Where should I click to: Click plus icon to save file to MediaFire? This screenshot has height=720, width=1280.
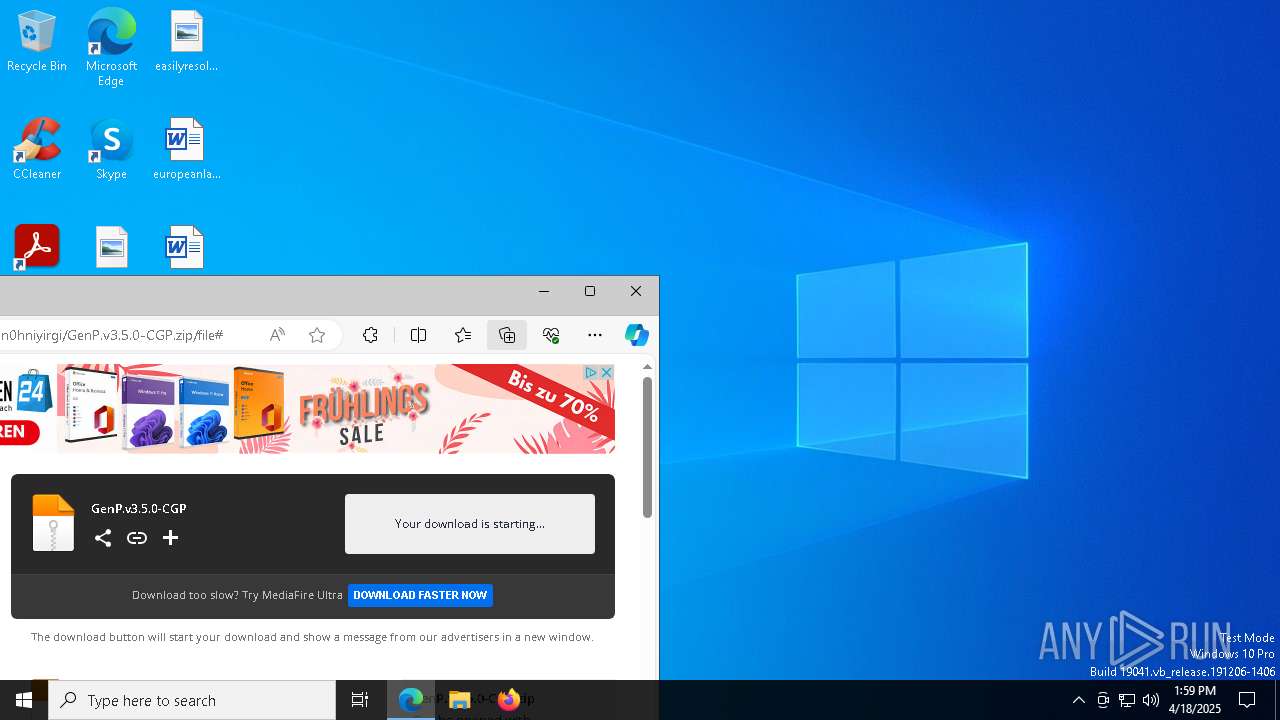(x=170, y=538)
